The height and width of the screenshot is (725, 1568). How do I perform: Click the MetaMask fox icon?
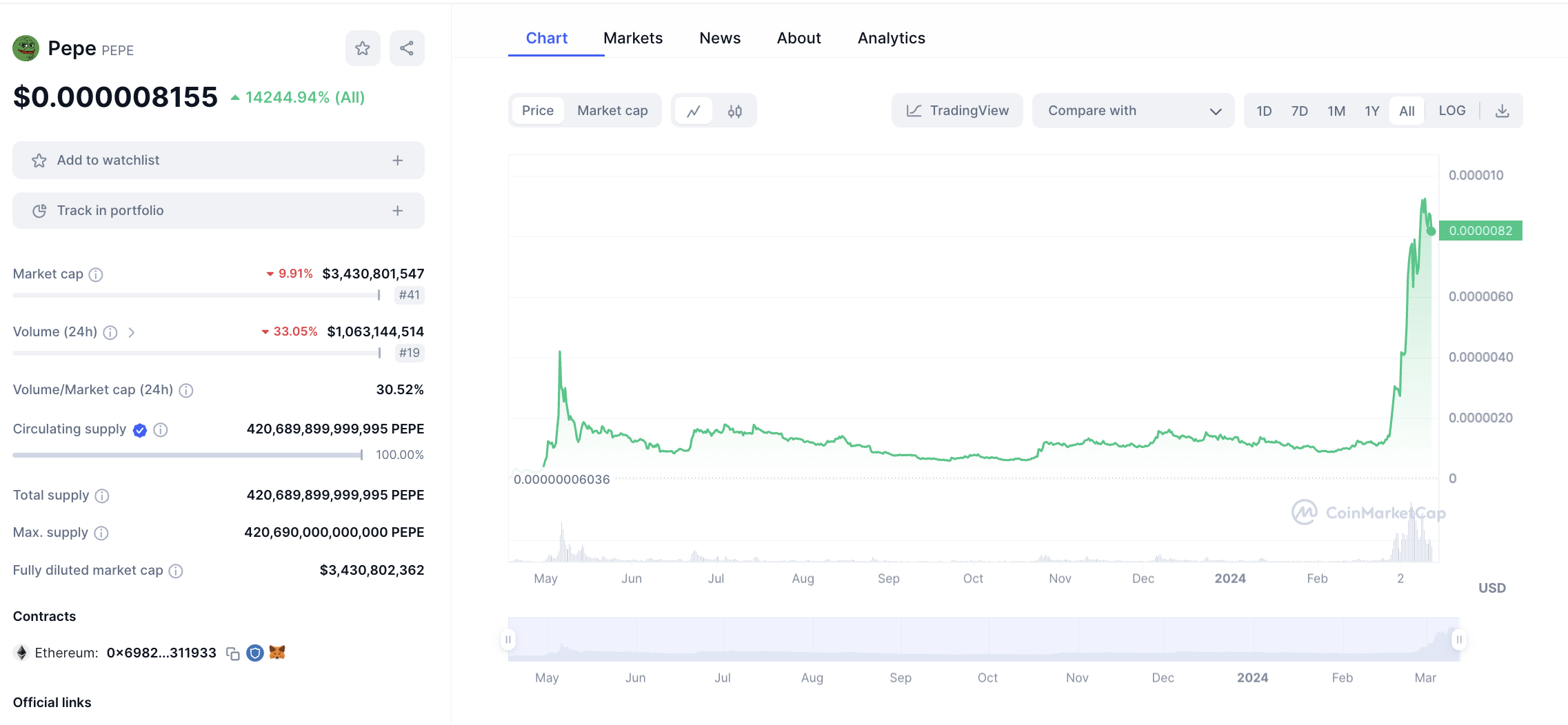pyautogui.click(x=277, y=653)
